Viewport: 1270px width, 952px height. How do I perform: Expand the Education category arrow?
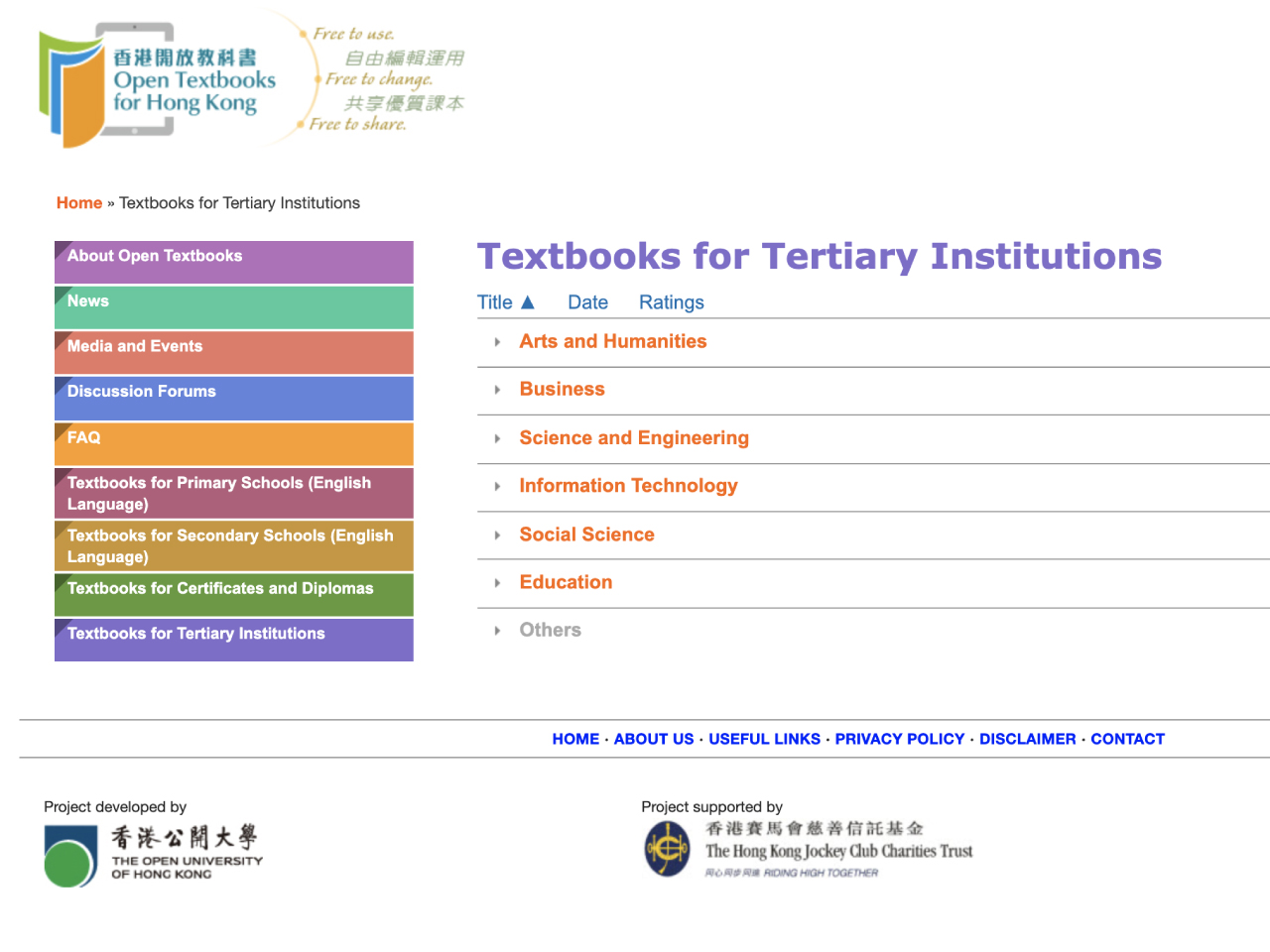(x=497, y=582)
